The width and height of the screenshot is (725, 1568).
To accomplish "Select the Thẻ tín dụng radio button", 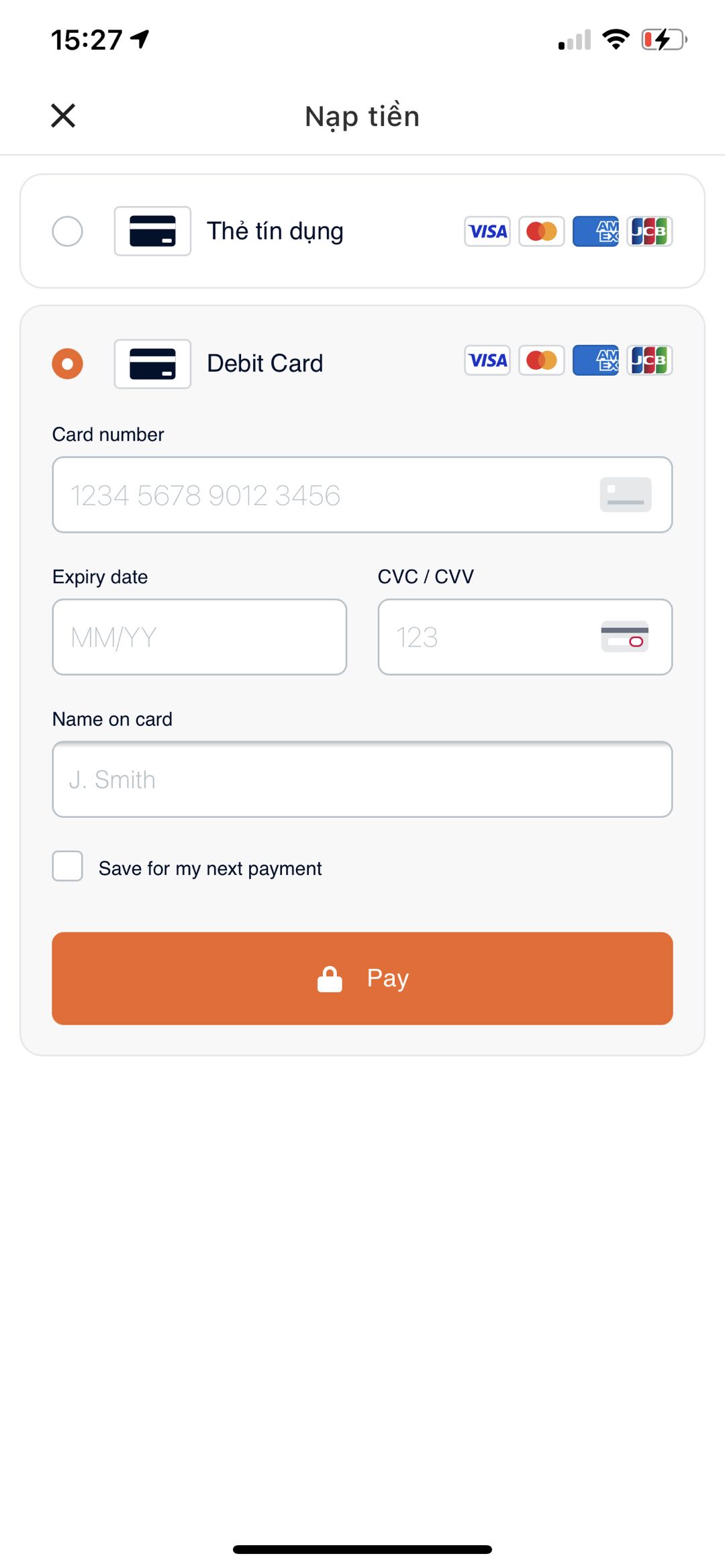I will pos(67,231).
